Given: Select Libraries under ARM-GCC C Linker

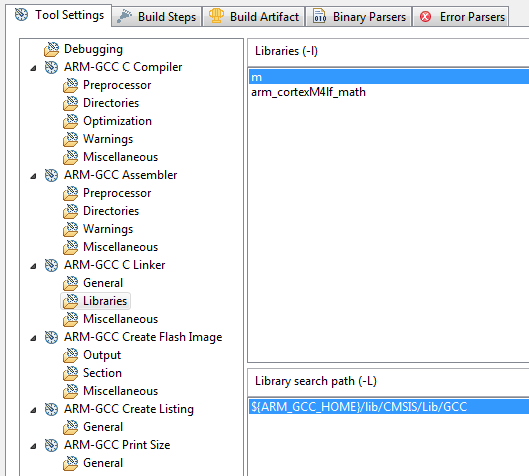Looking at the screenshot, I should pos(105,301).
